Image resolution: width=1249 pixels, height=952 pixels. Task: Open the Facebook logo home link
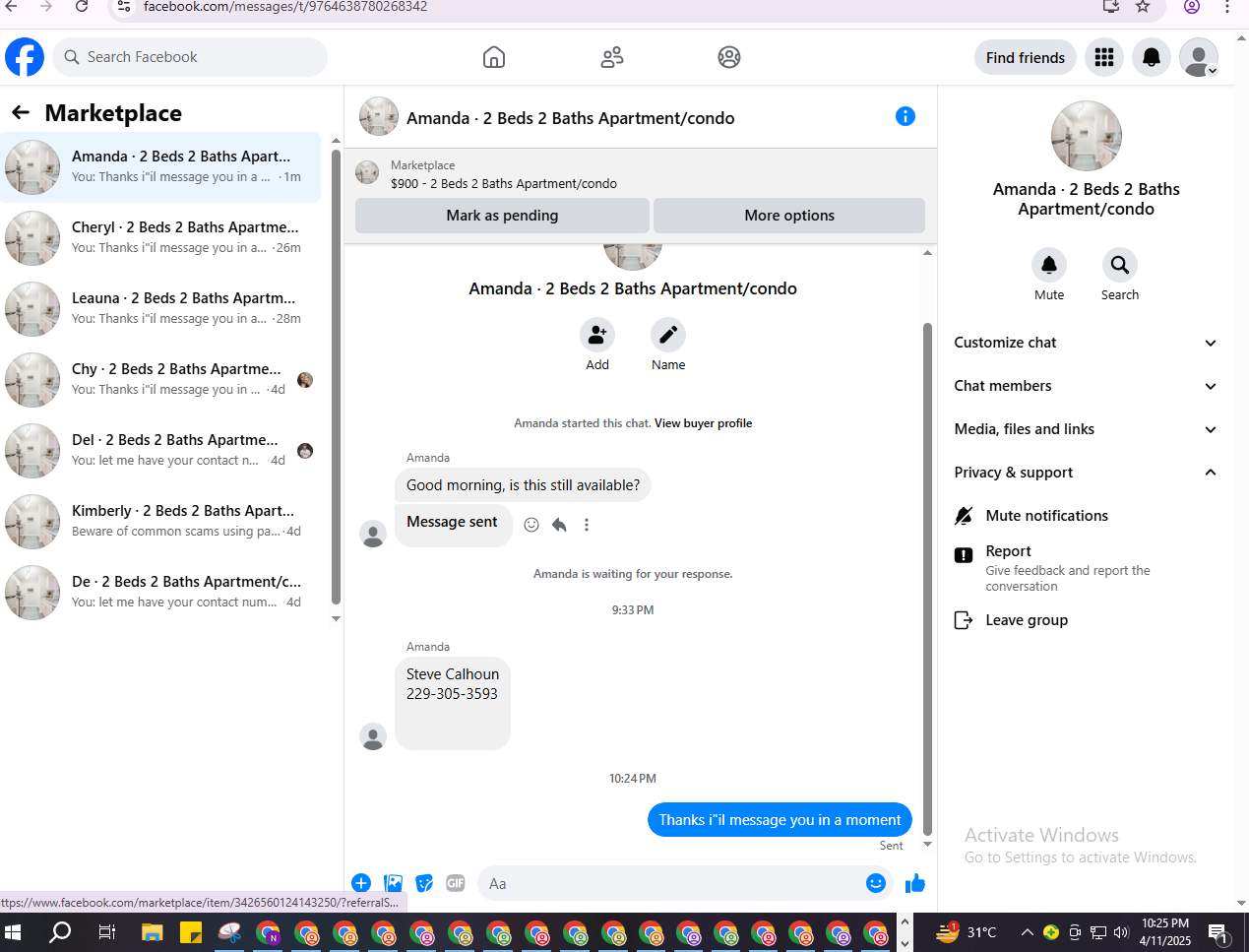coord(25,57)
